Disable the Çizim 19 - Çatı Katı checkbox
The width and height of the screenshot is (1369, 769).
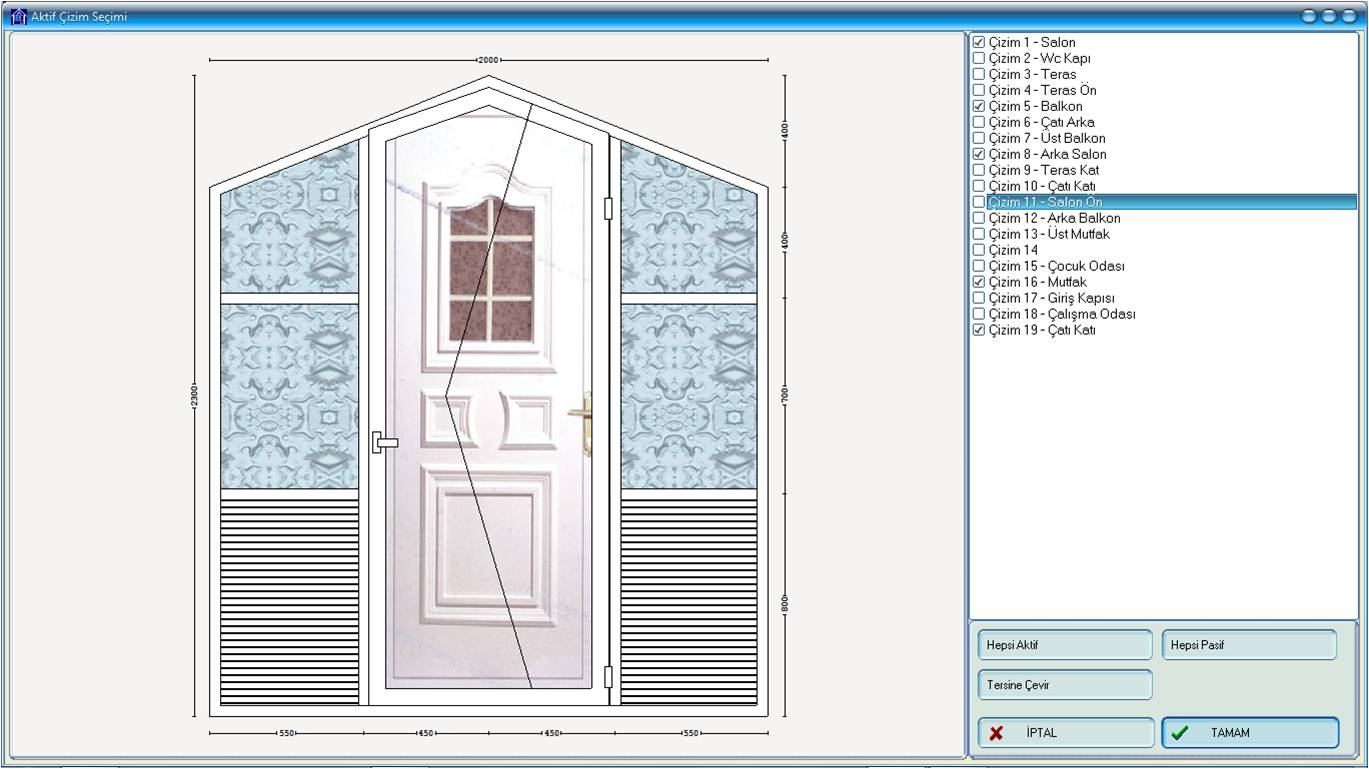pyautogui.click(x=979, y=330)
